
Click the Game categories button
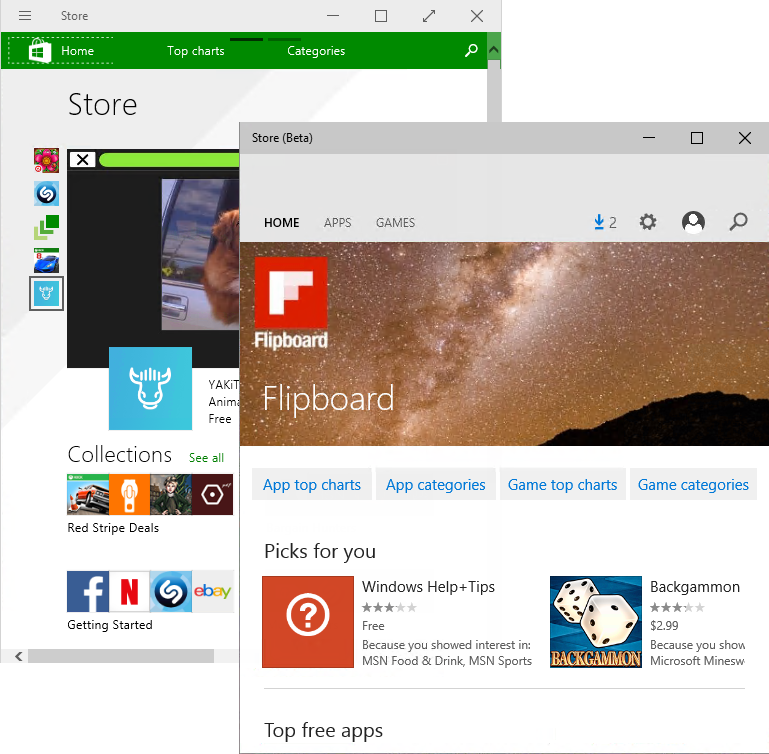(x=693, y=485)
